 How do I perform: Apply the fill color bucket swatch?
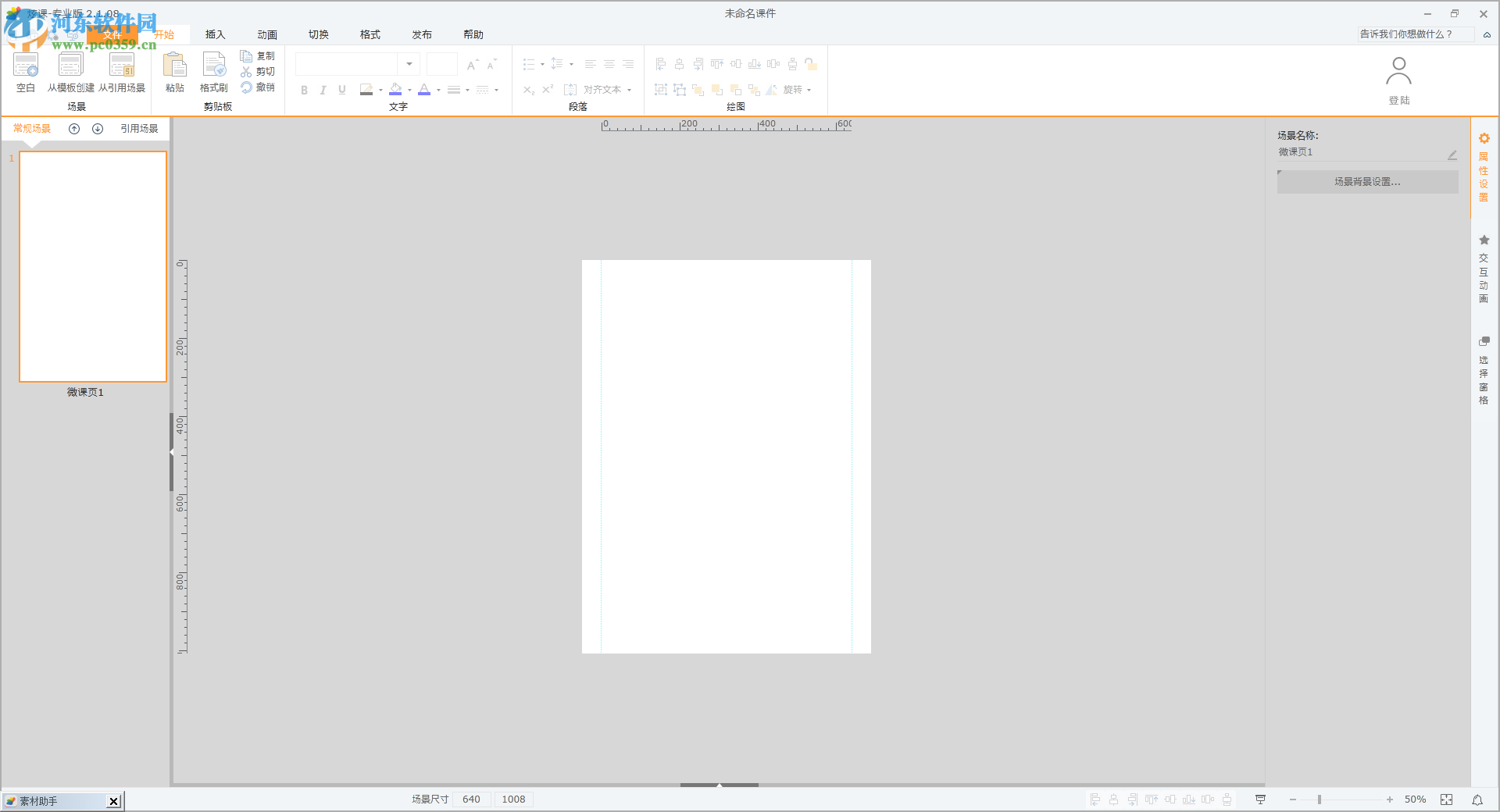click(x=395, y=90)
